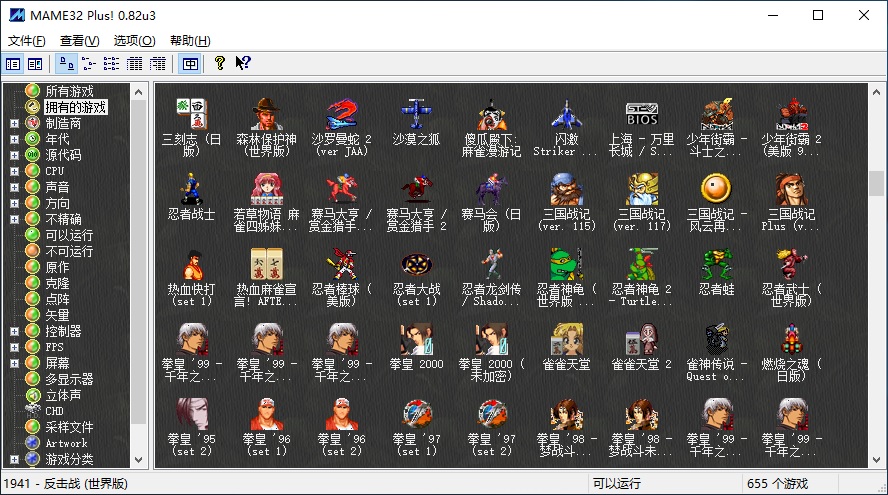Screen dimensions: 888x495
Task: Expand the 屏幕 tree node
Action: tap(14, 363)
